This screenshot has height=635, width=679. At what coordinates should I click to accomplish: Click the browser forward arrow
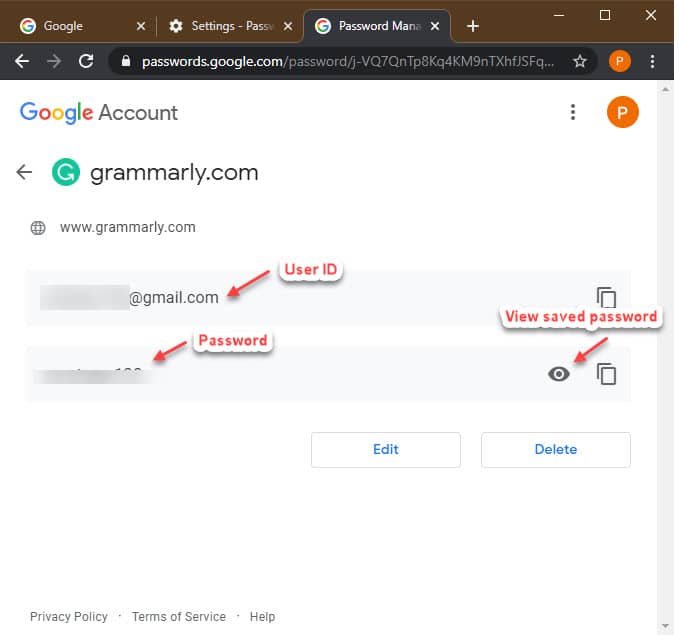coord(54,62)
